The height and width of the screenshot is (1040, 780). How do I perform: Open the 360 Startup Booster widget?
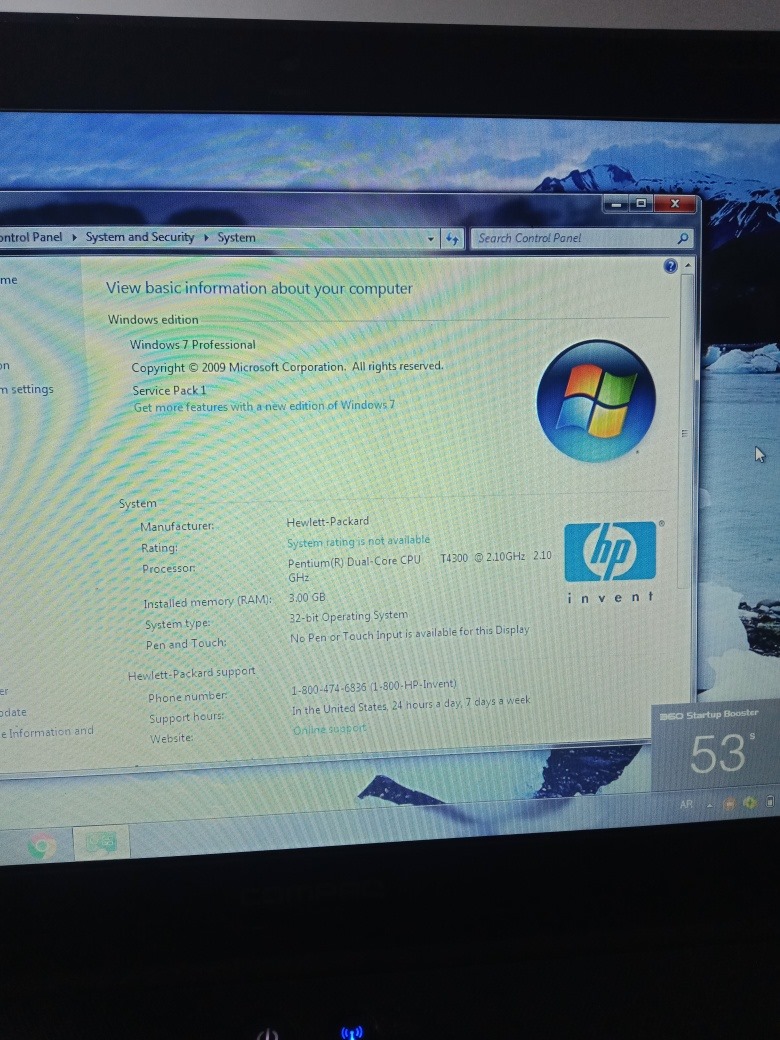[716, 746]
